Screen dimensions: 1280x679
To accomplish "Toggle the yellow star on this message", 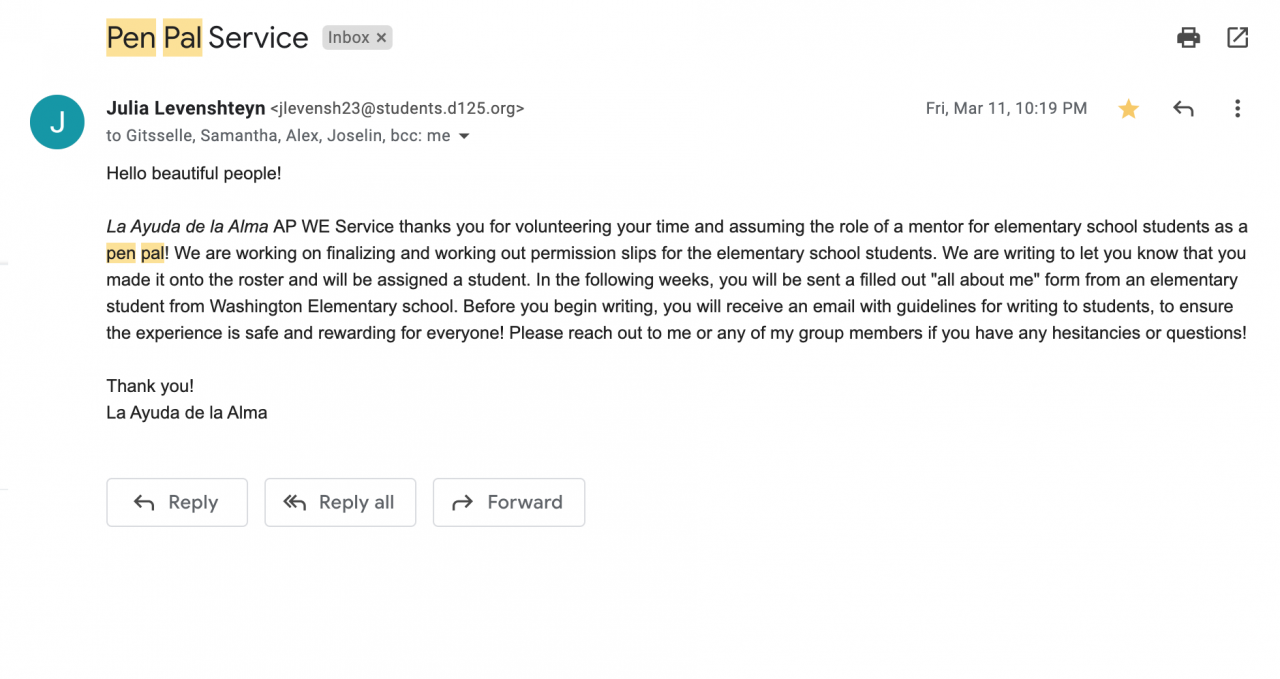I will pos(1128,109).
